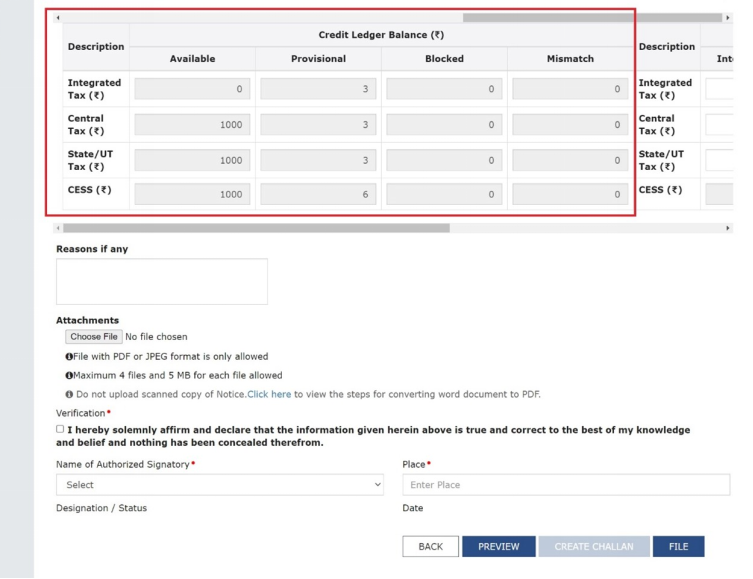Select CESS Provisional field showing 6
Screen dimensions: 753x579
point(318,194)
